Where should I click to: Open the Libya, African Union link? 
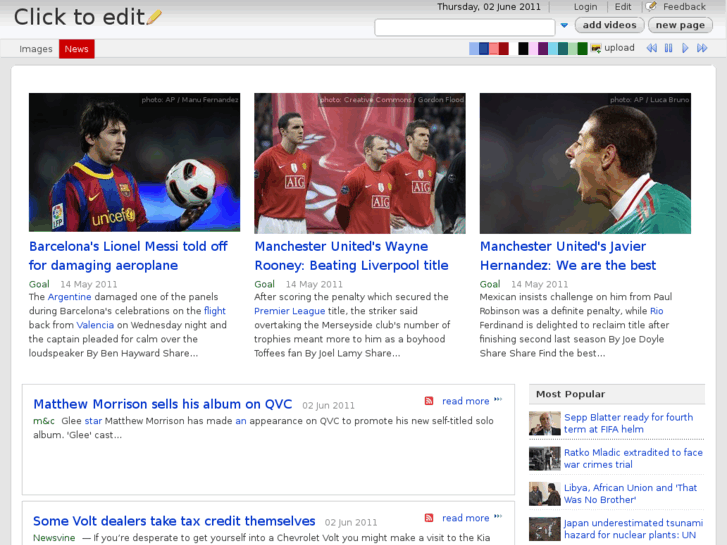pos(630,494)
